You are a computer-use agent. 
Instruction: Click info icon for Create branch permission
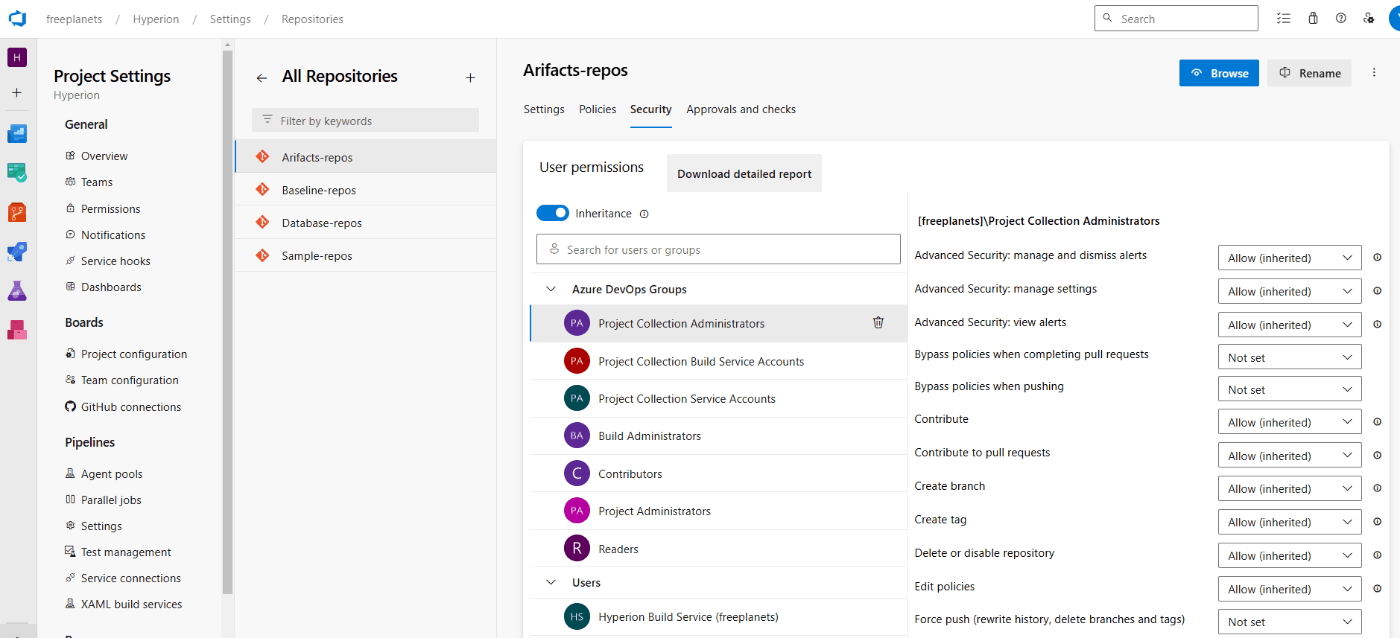coord(1377,488)
